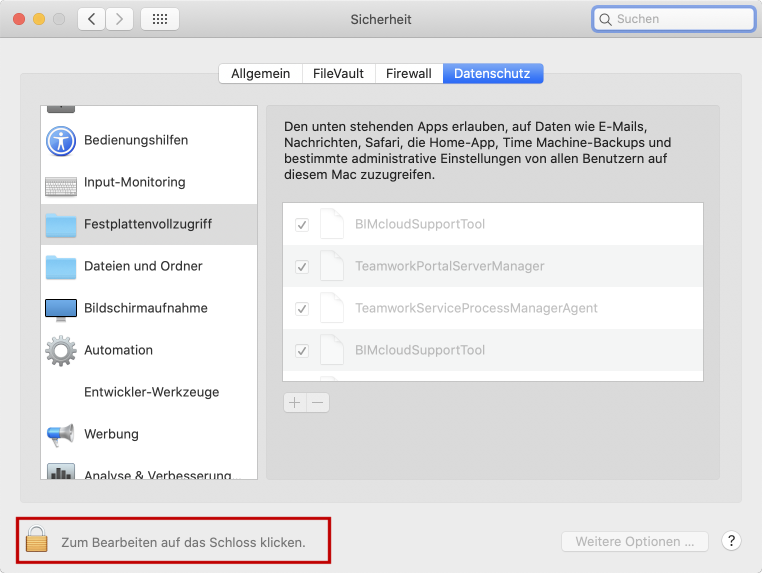Select the Input-Monitoring keyboard icon
Viewport: 762px width, 573px height.
point(61,183)
